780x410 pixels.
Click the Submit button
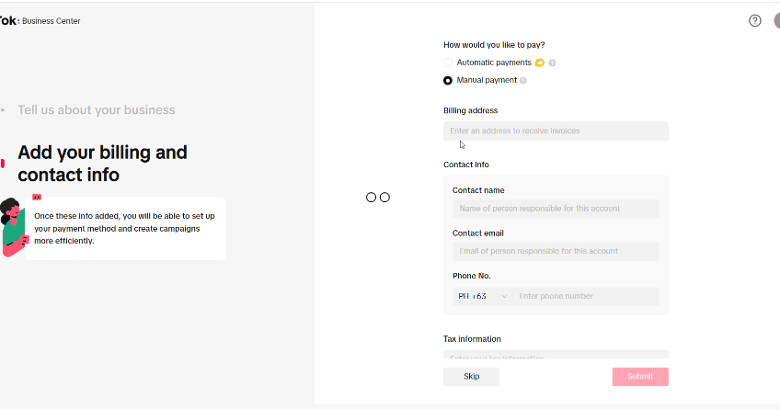pos(640,377)
